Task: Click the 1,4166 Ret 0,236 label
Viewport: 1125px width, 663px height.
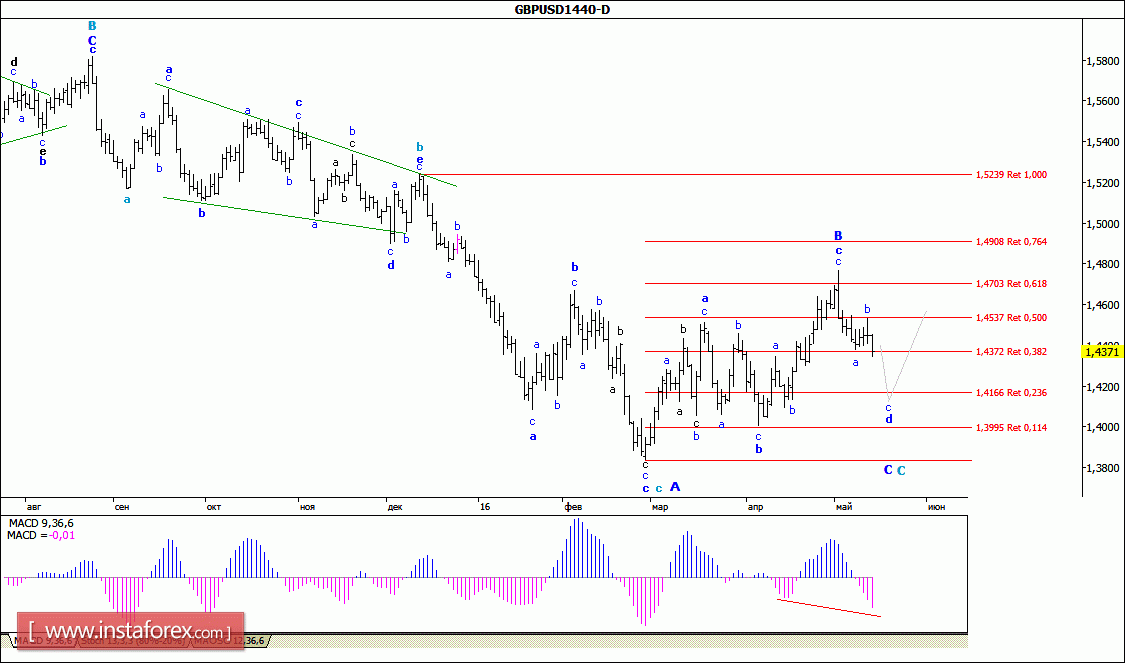Action: coord(1011,393)
